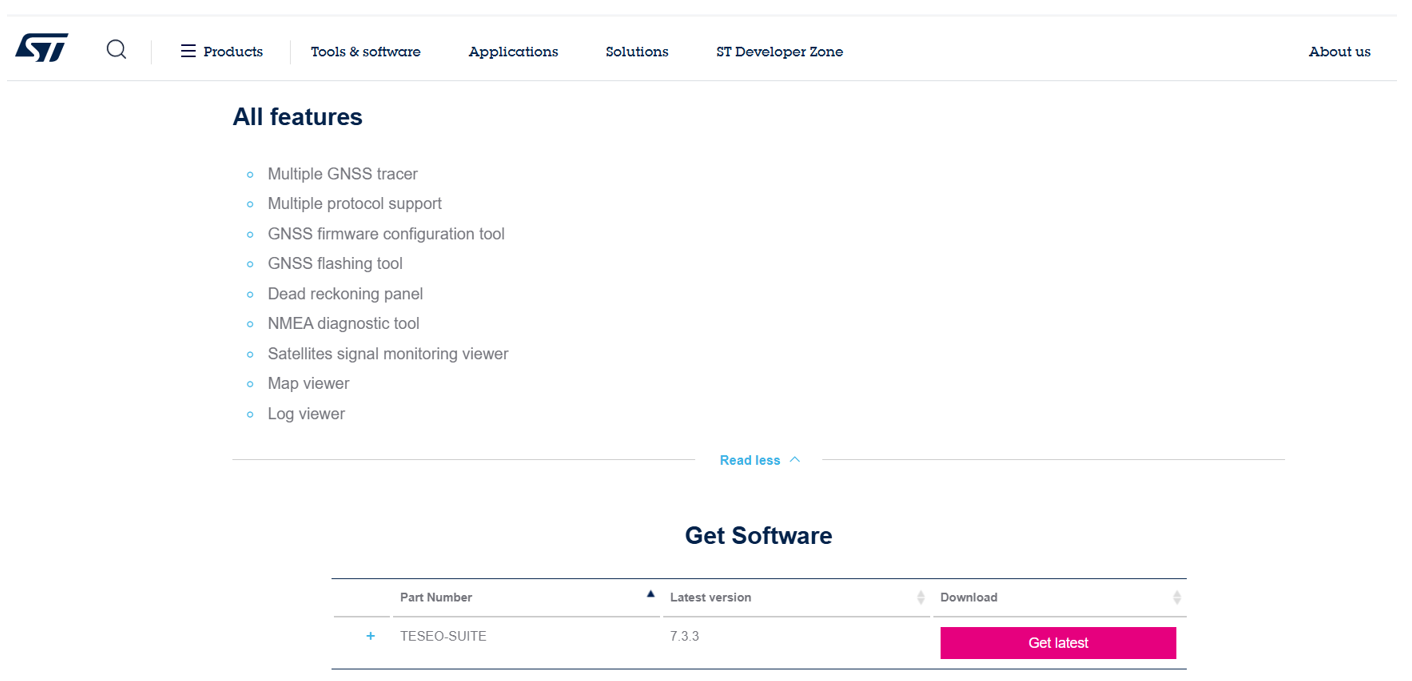
Task: Click the ST logo in the header
Action: pyautogui.click(x=42, y=48)
